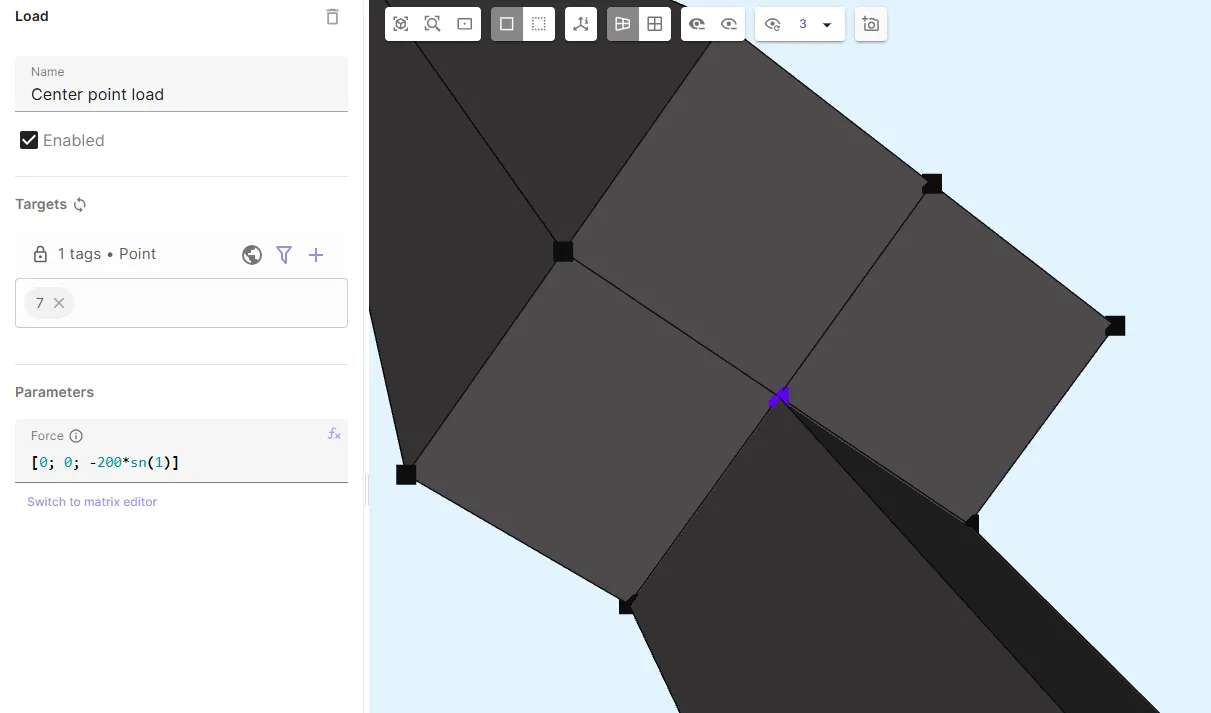
Task: Open the fx expression editor for Force
Action: point(334,434)
